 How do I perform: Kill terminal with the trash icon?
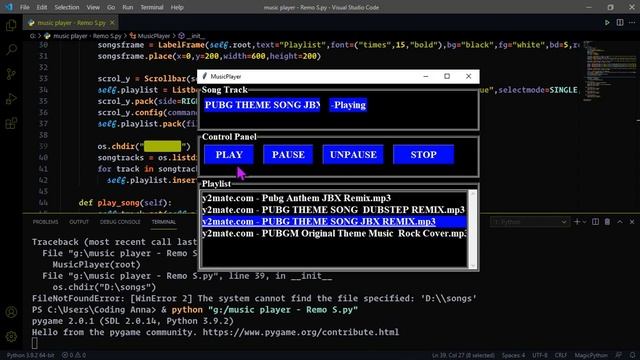pos(607,222)
